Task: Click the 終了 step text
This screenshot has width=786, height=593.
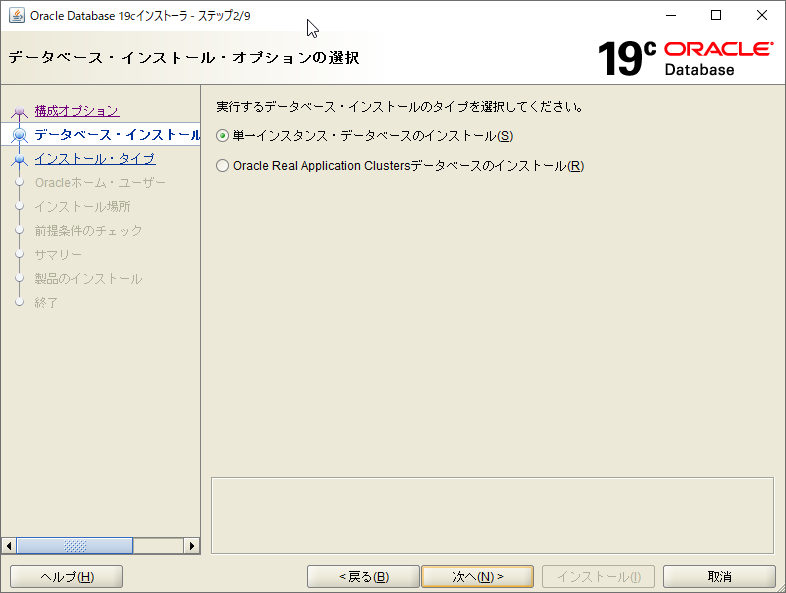Action: click(46, 303)
